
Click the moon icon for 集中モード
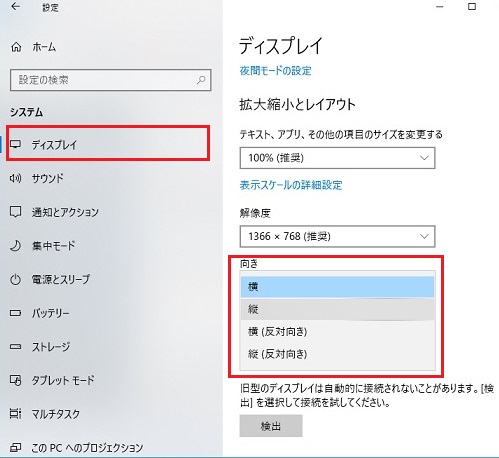(x=15, y=246)
